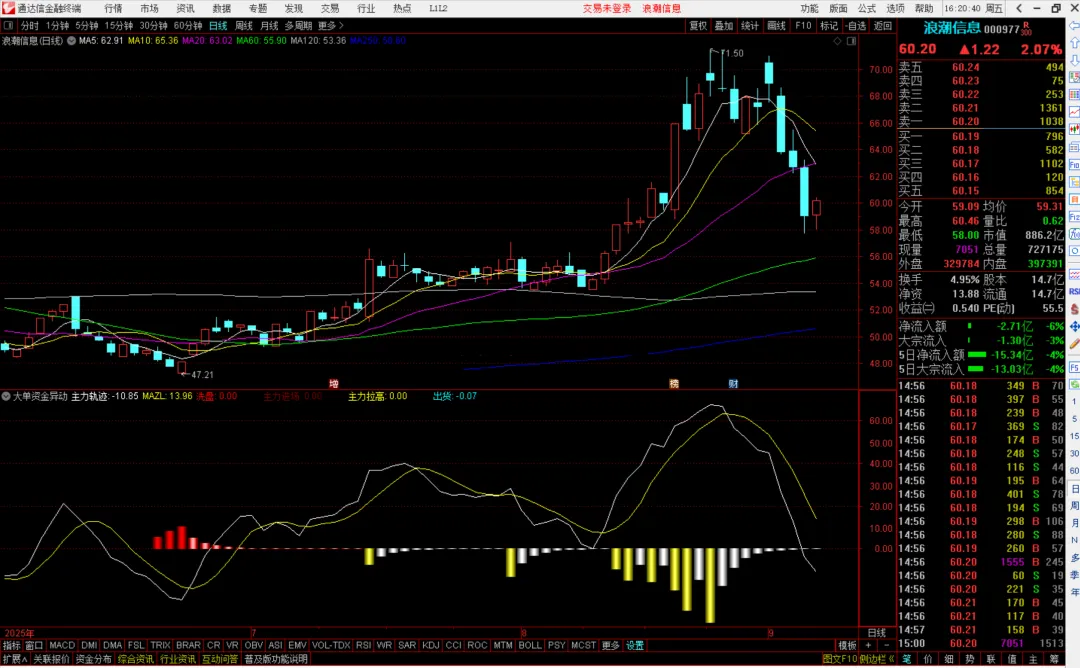Open the 更多 periods dropdown
The height and width of the screenshot is (668, 1080).
point(330,25)
